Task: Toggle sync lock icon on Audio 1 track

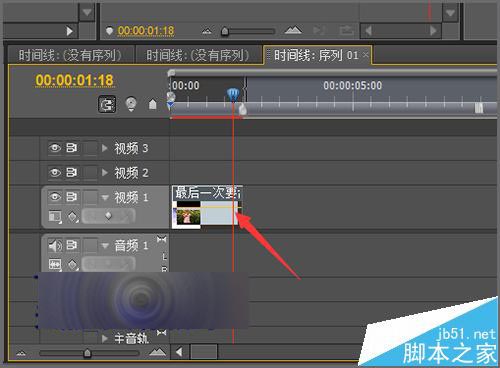Action: [x=72, y=245]
